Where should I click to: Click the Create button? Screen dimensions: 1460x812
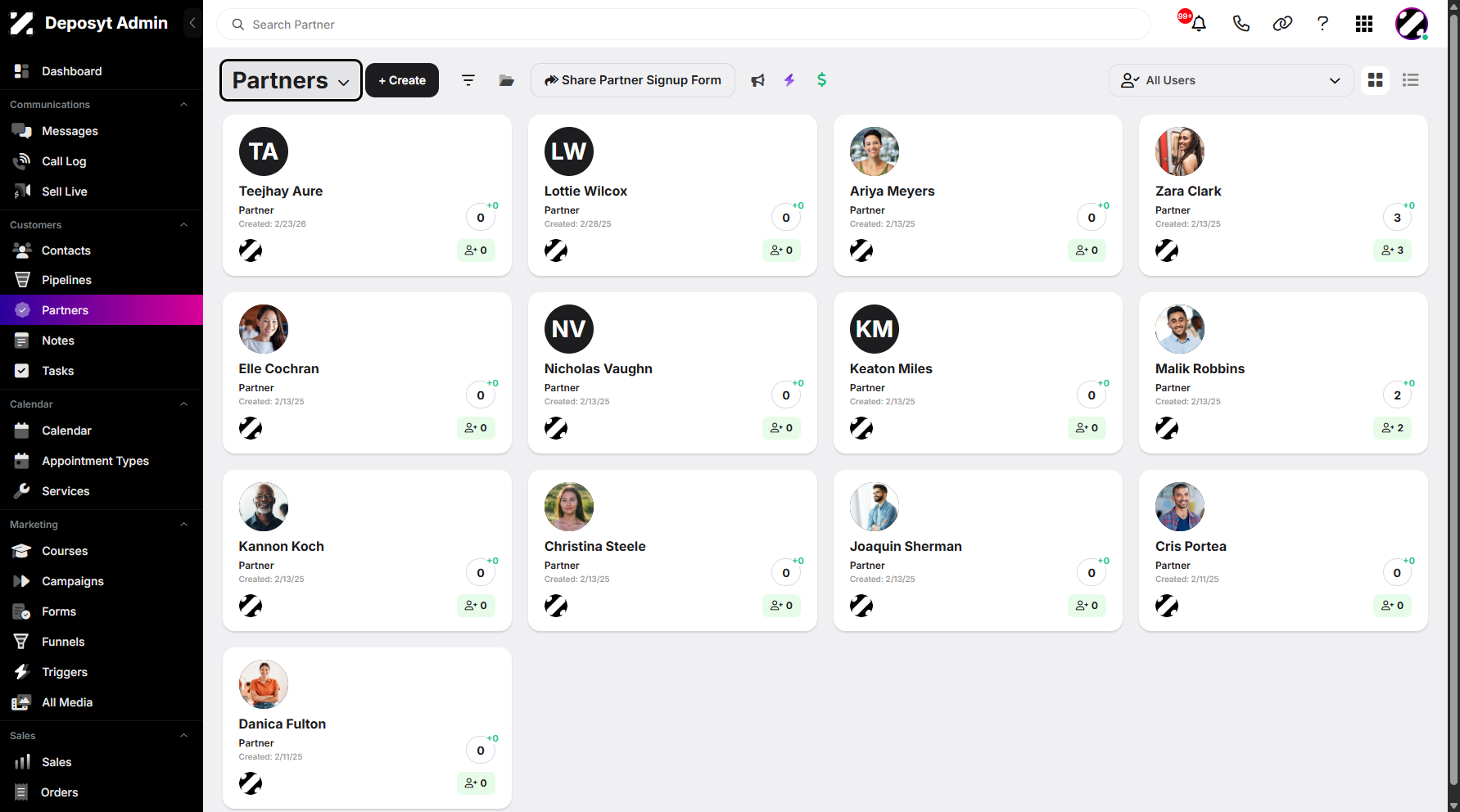[x=402, y=80]
